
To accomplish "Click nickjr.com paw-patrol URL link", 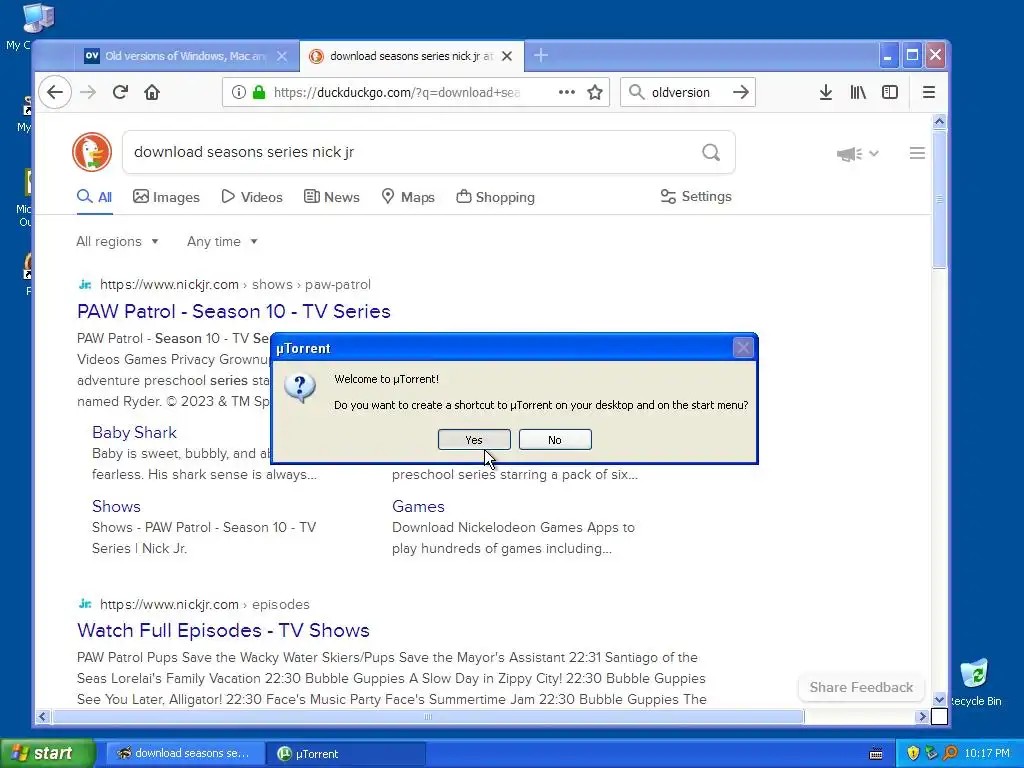I will [235, 284].
